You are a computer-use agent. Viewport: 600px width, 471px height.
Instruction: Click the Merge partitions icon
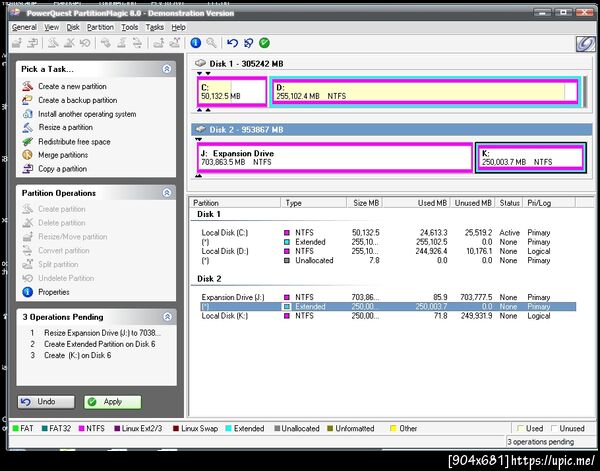click(28, 155)
